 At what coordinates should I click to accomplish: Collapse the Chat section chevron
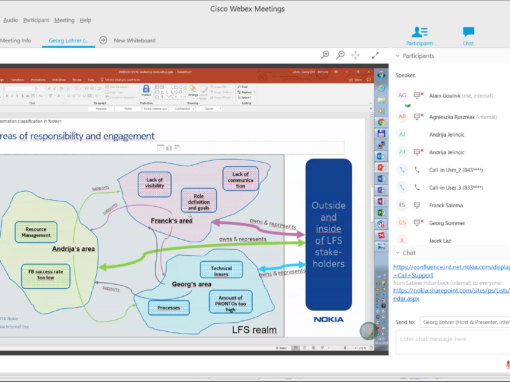coord(397,253)
